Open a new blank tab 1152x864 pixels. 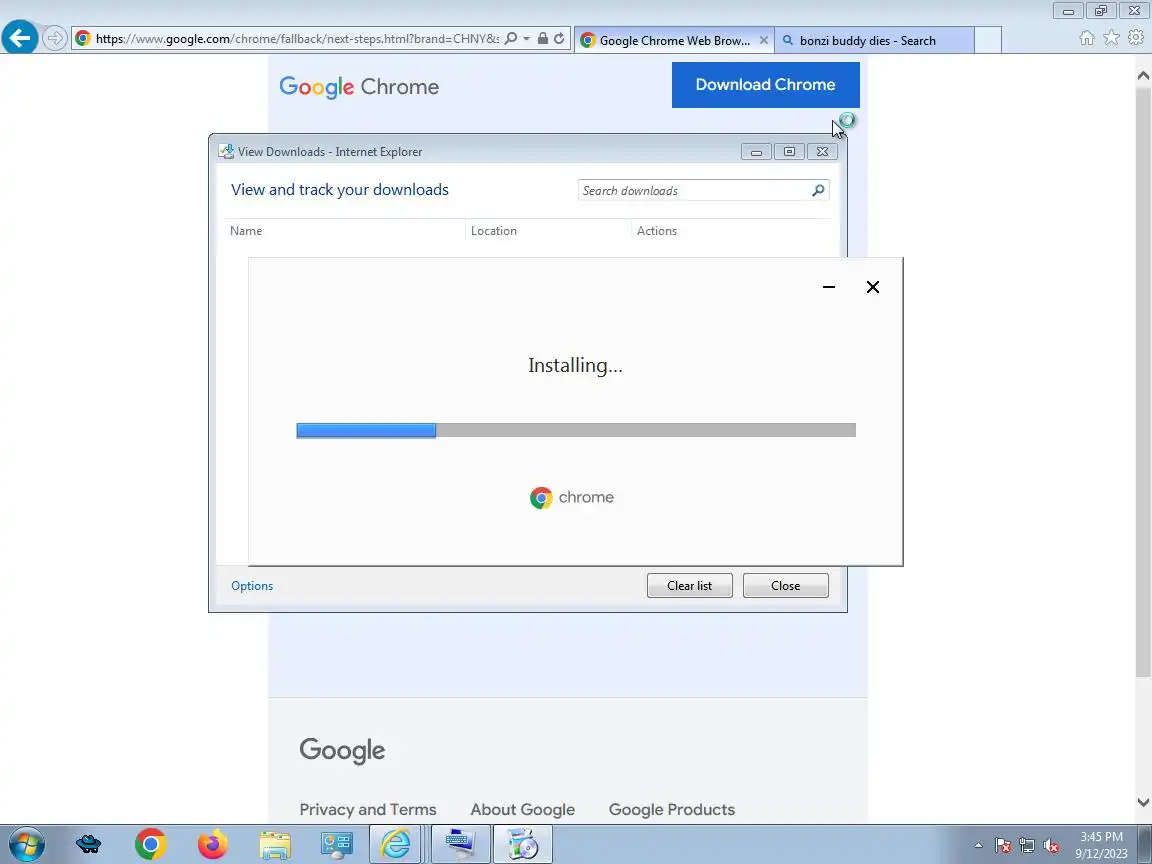988,40
